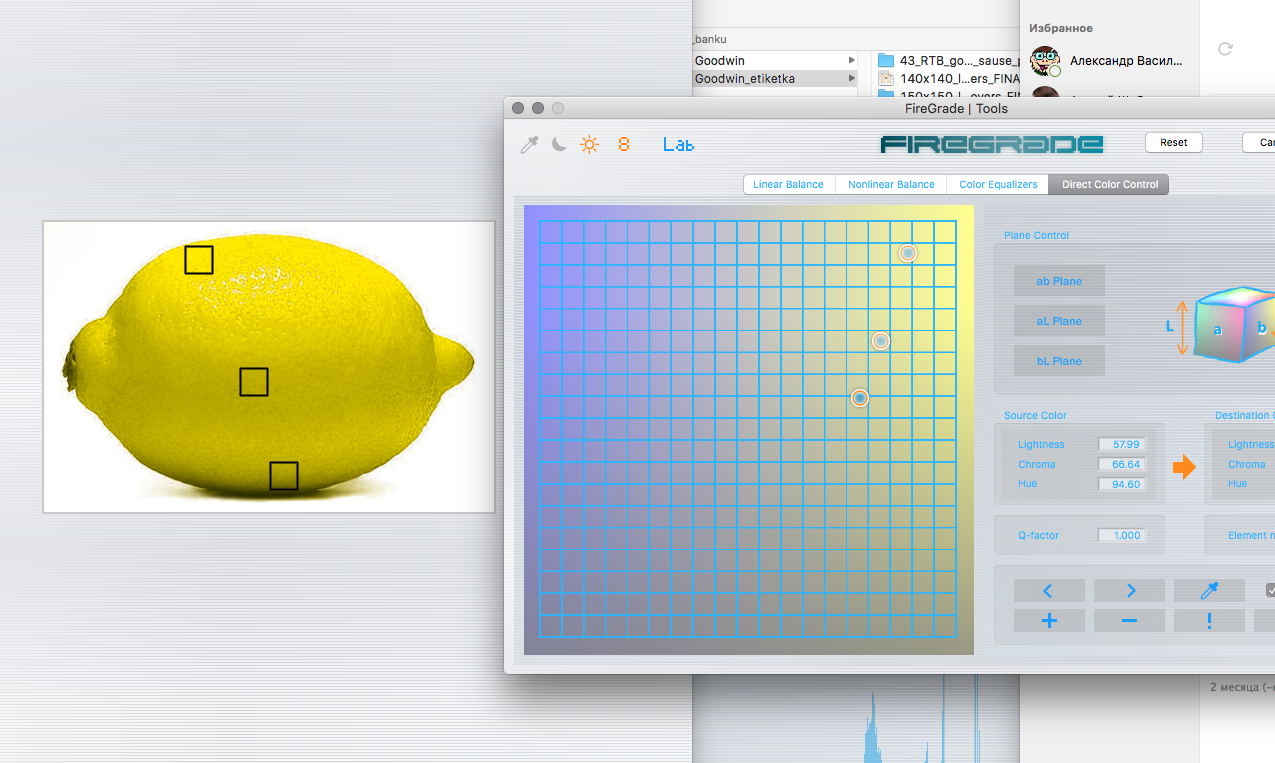This screenshot has height=763, width=1275.
Task: Select the Direct Color Control tab
Action: click(x=1109, y=184)
